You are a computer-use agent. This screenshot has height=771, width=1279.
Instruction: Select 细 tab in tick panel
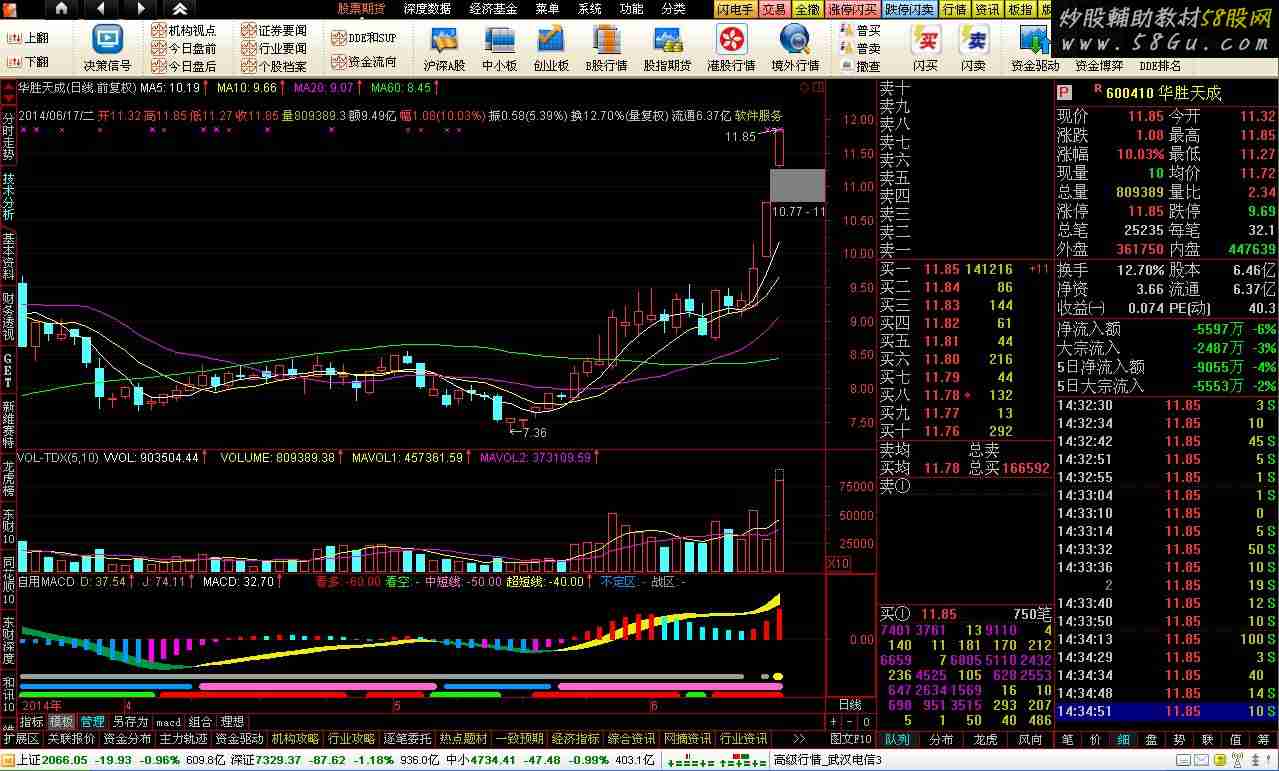point(1123,739)
